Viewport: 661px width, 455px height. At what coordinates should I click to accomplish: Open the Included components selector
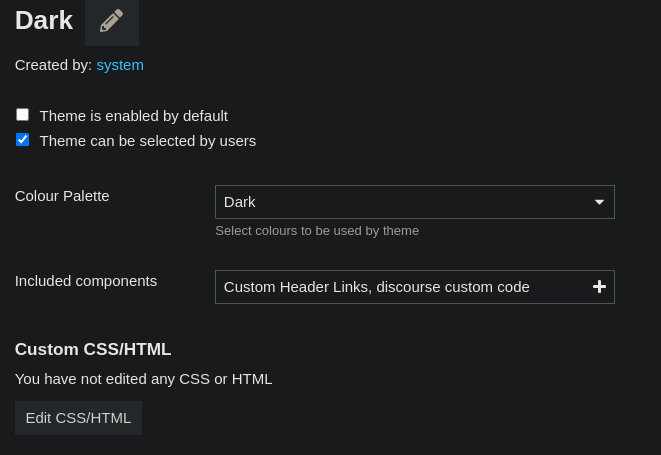pyautogui.click(x=415, y=287)
